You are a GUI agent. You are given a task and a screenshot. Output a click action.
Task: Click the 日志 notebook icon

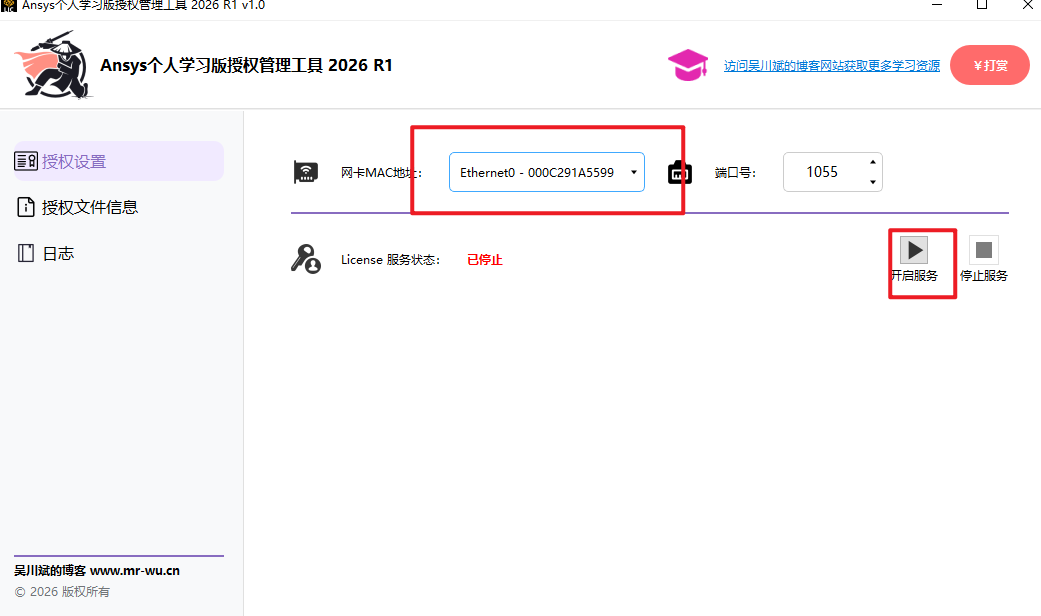point(26,253)
